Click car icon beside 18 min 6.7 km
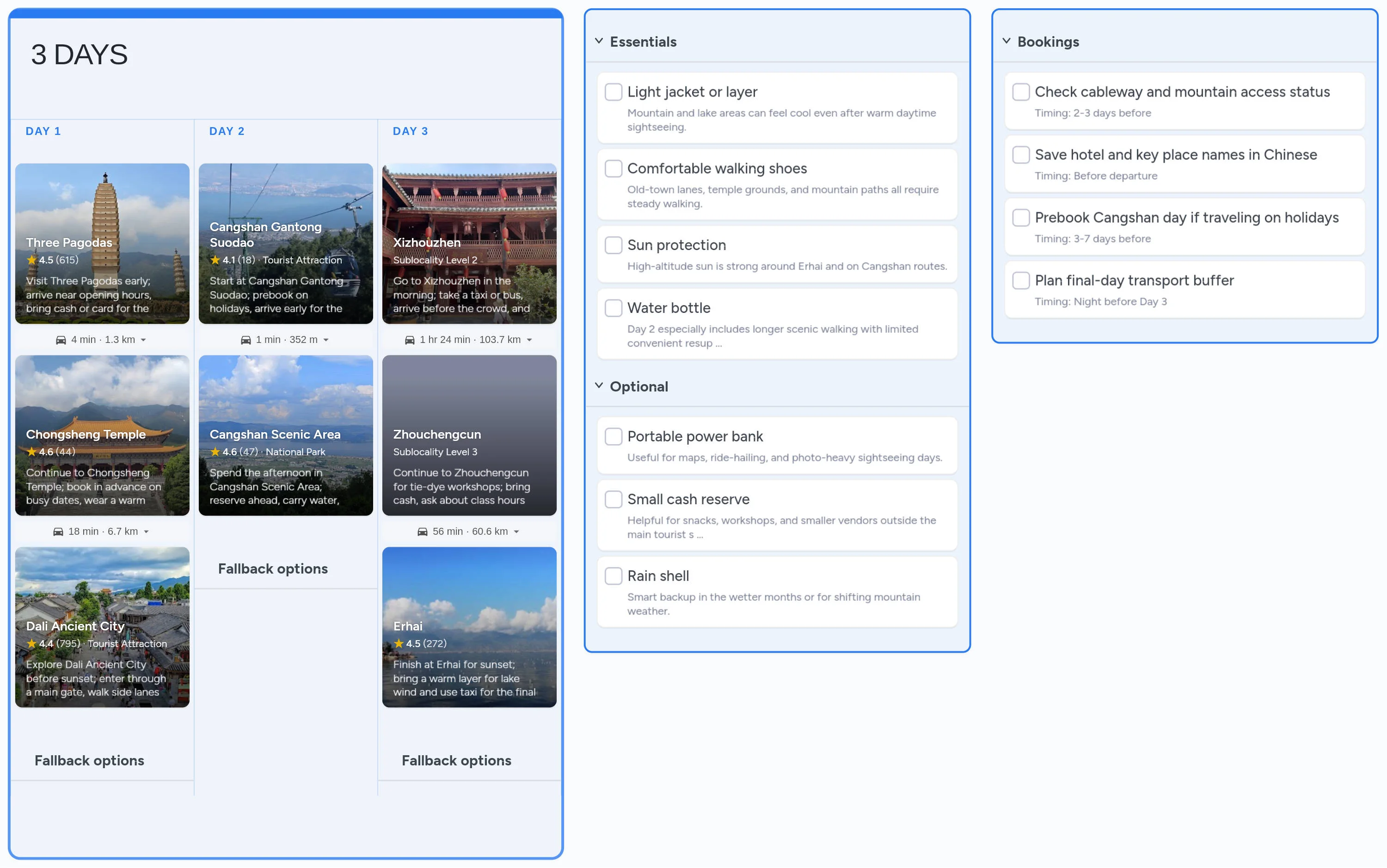The height and width of the screenshot is (868, 1387). click(x=58, y=532)
